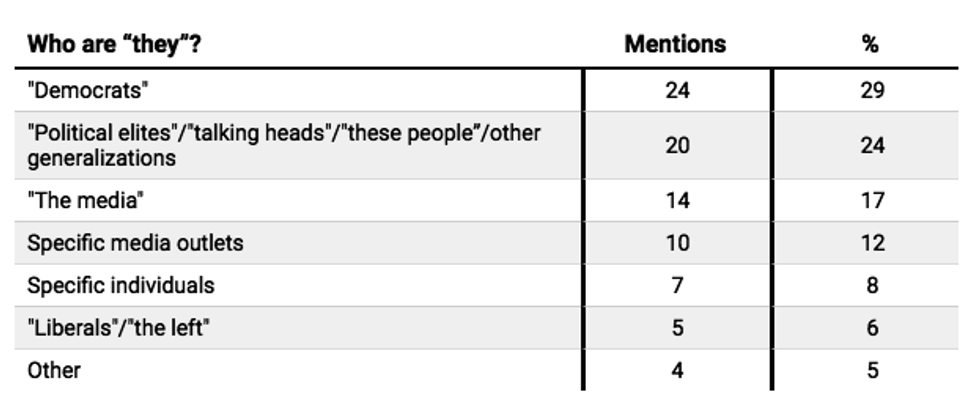Click the Specific media outlets label
The image size is (980, 412).
(x=135, y=243)
